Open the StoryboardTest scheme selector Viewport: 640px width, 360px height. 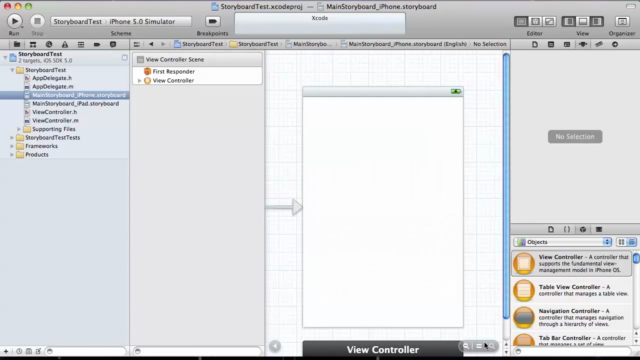pyautogui.click(x=77, y=22)
